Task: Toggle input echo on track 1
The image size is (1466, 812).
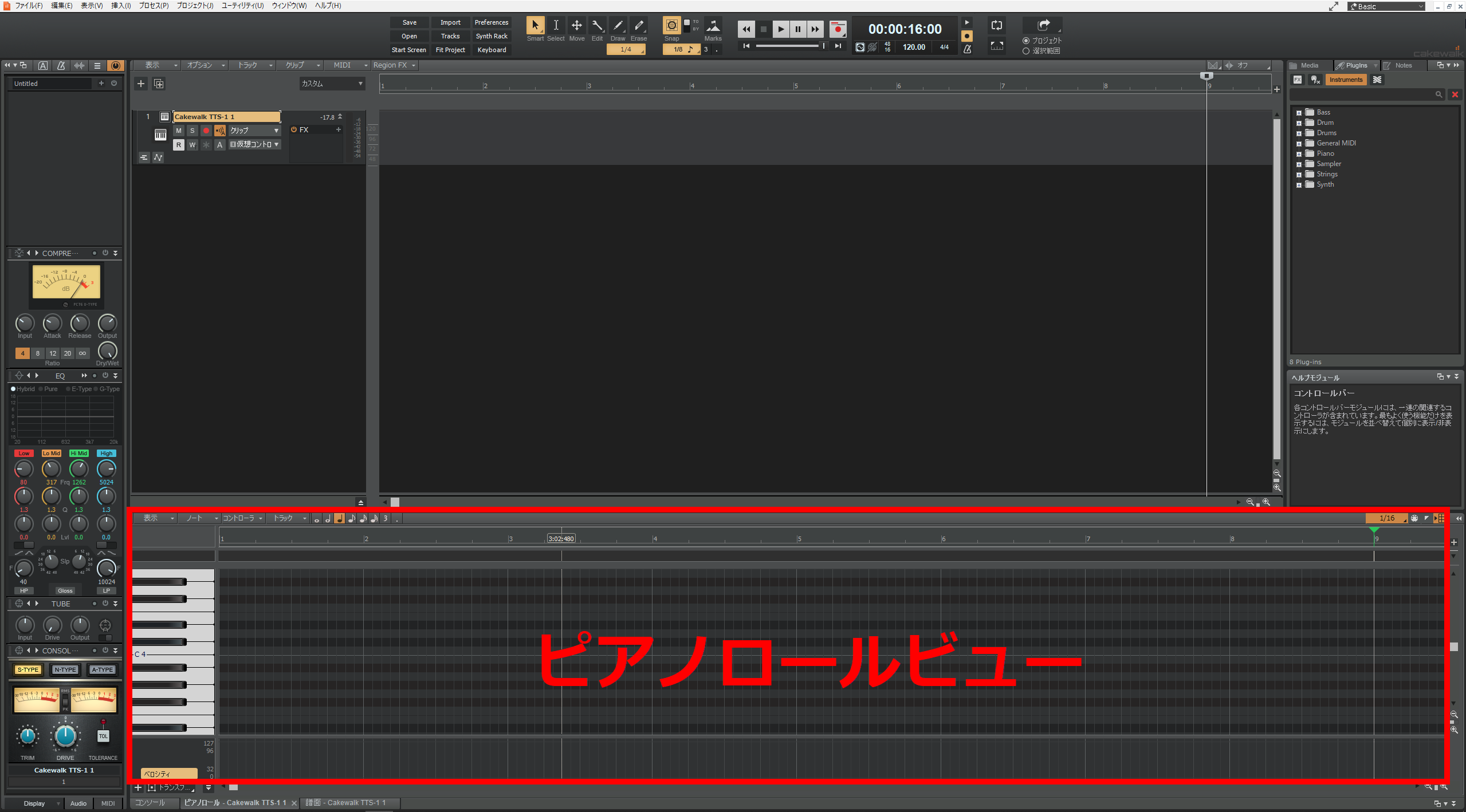Action: (x=219, y=131)
